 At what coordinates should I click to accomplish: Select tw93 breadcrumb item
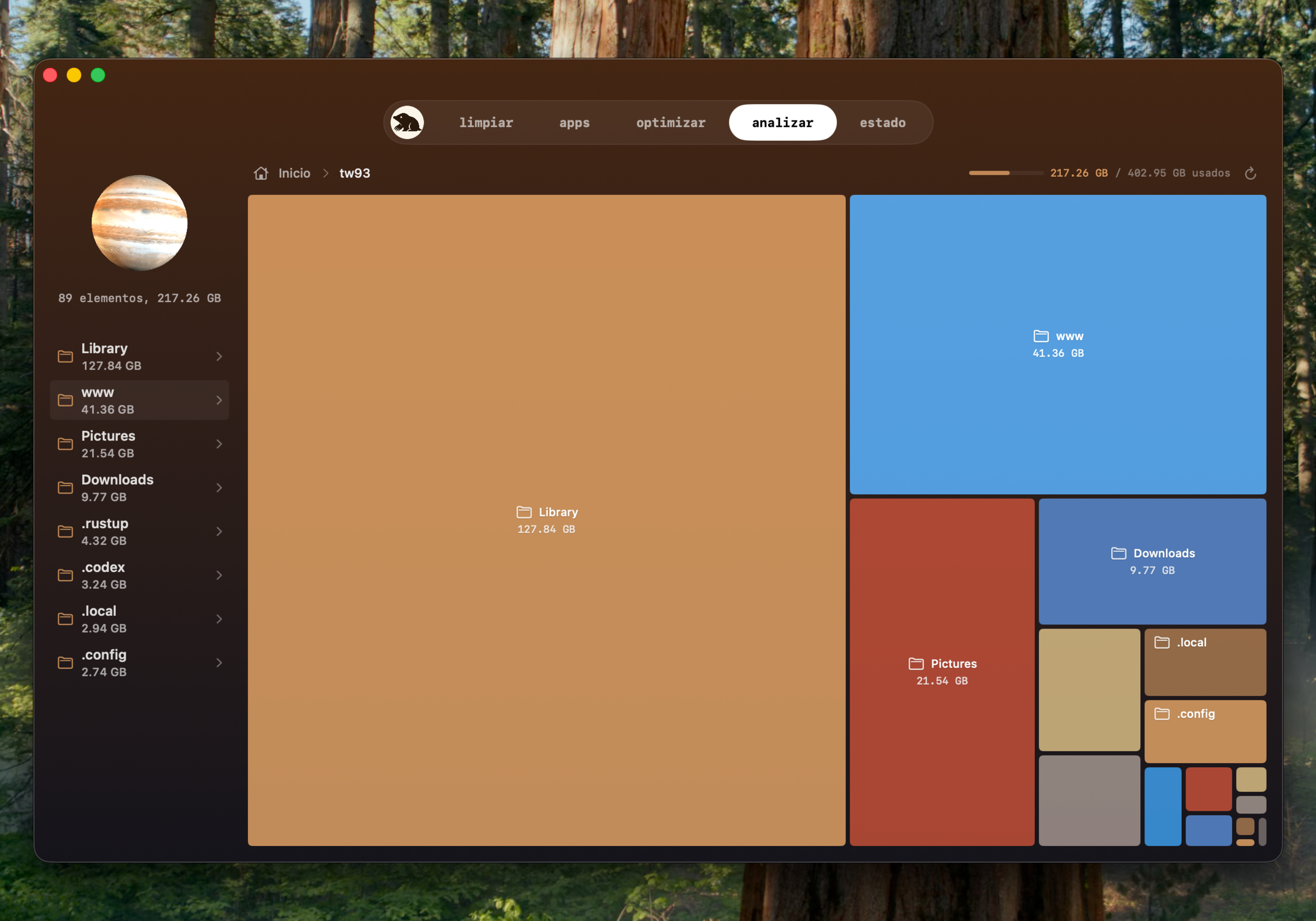tap(355, 173)
